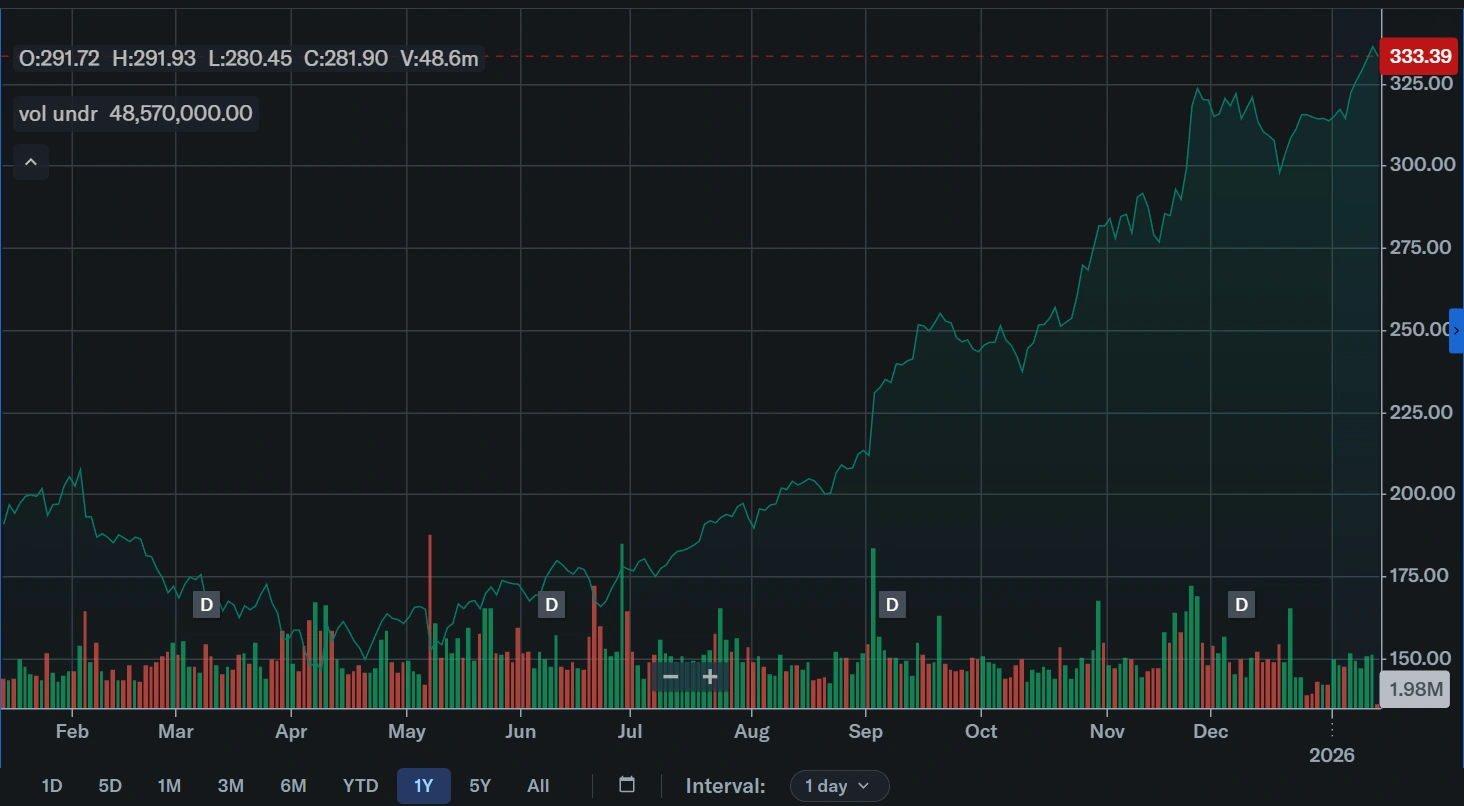
Task: Zoom in with the plus icon
Action: [710, 677]
